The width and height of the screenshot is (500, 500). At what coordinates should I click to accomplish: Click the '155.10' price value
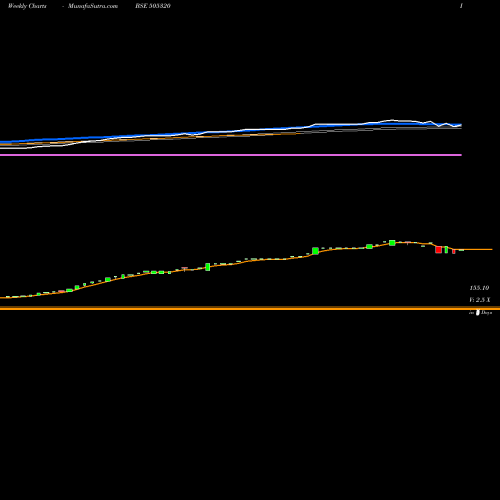[479, 288]
